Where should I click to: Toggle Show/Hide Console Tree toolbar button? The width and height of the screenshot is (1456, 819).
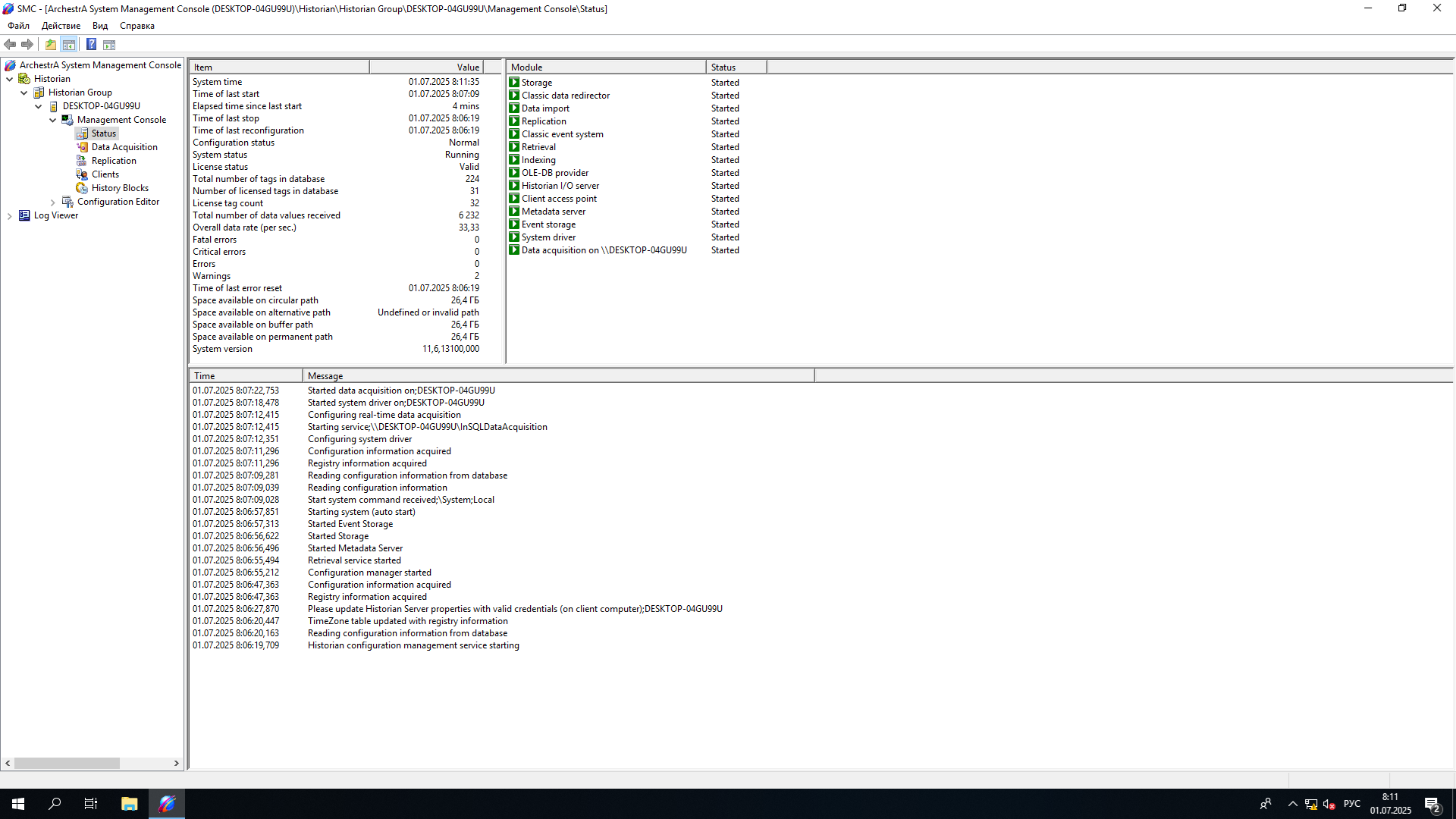[69, 45]
